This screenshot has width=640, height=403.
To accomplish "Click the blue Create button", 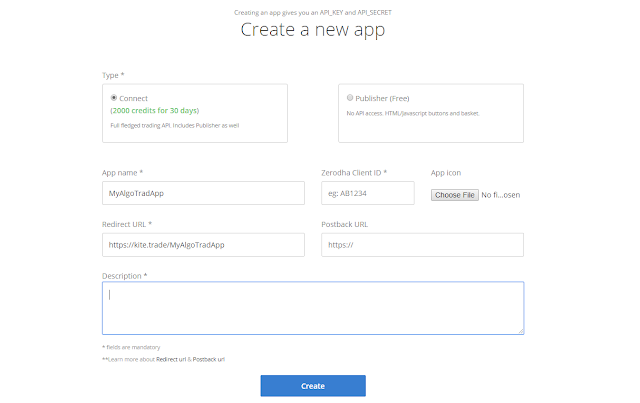I will (313, 386).
